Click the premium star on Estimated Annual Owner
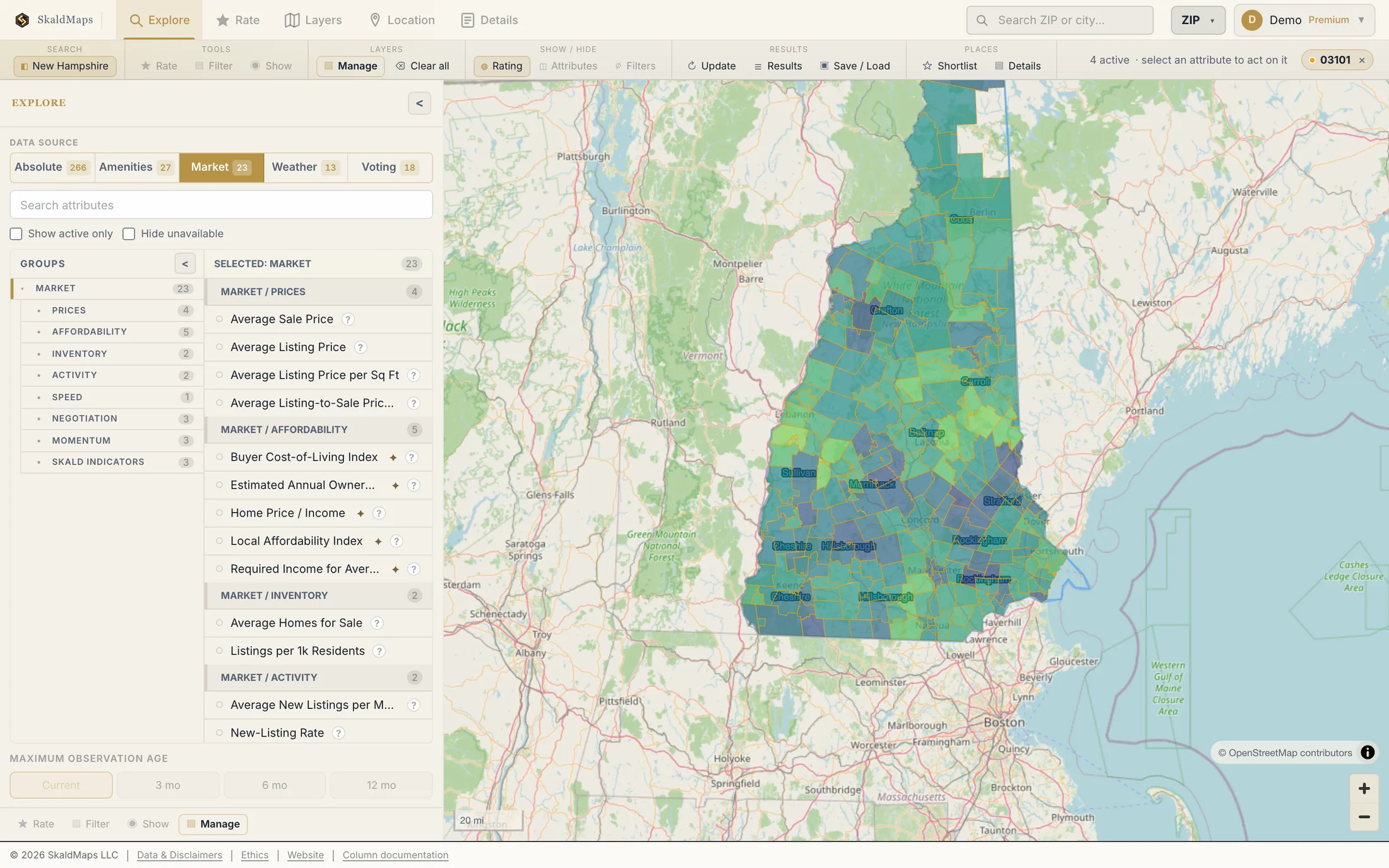The height and width of the screenshot is (868, 1389). 395,485
